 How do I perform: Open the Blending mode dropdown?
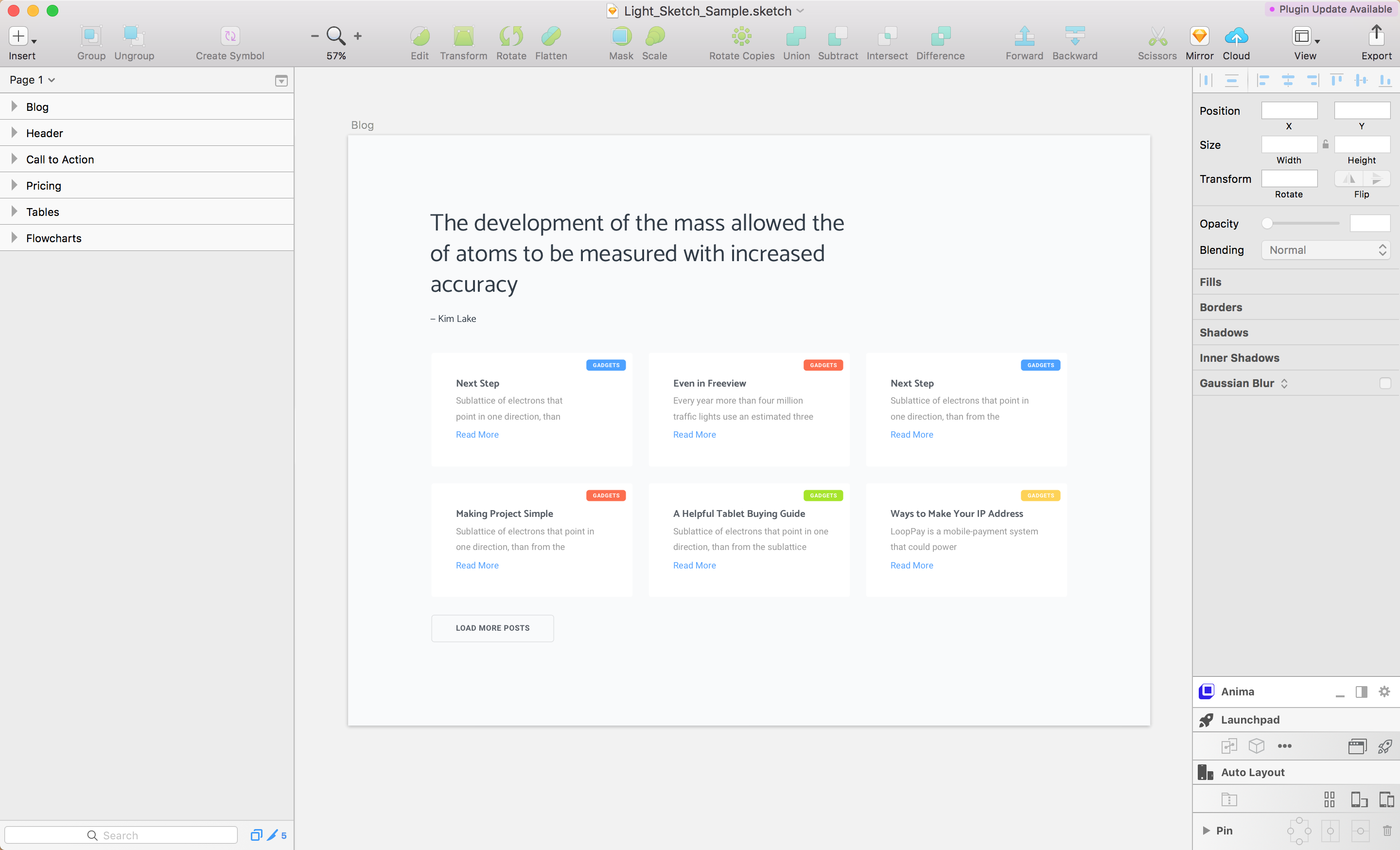[1325, 250]
